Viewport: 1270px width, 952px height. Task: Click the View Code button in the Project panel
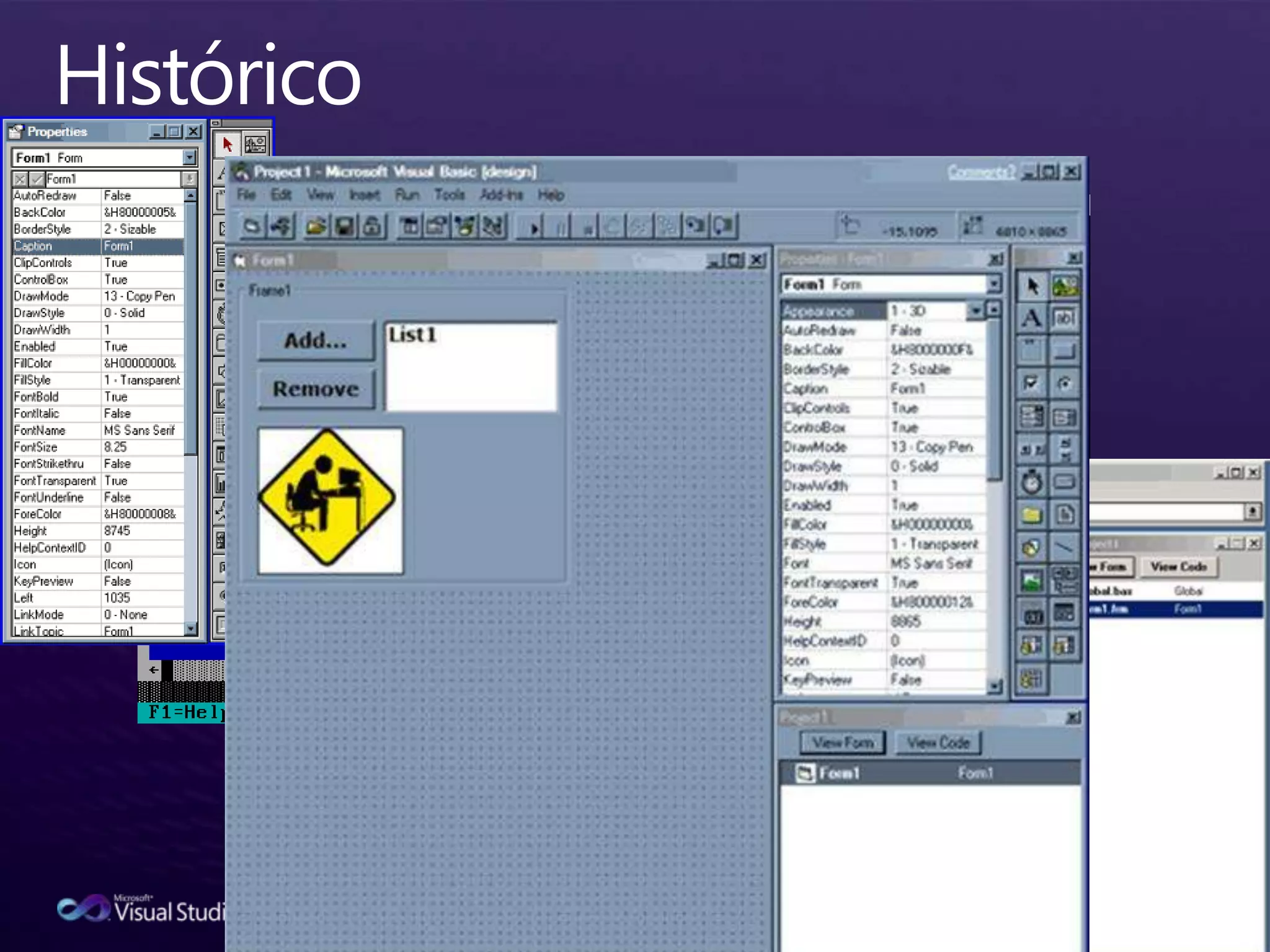point(938,743)
